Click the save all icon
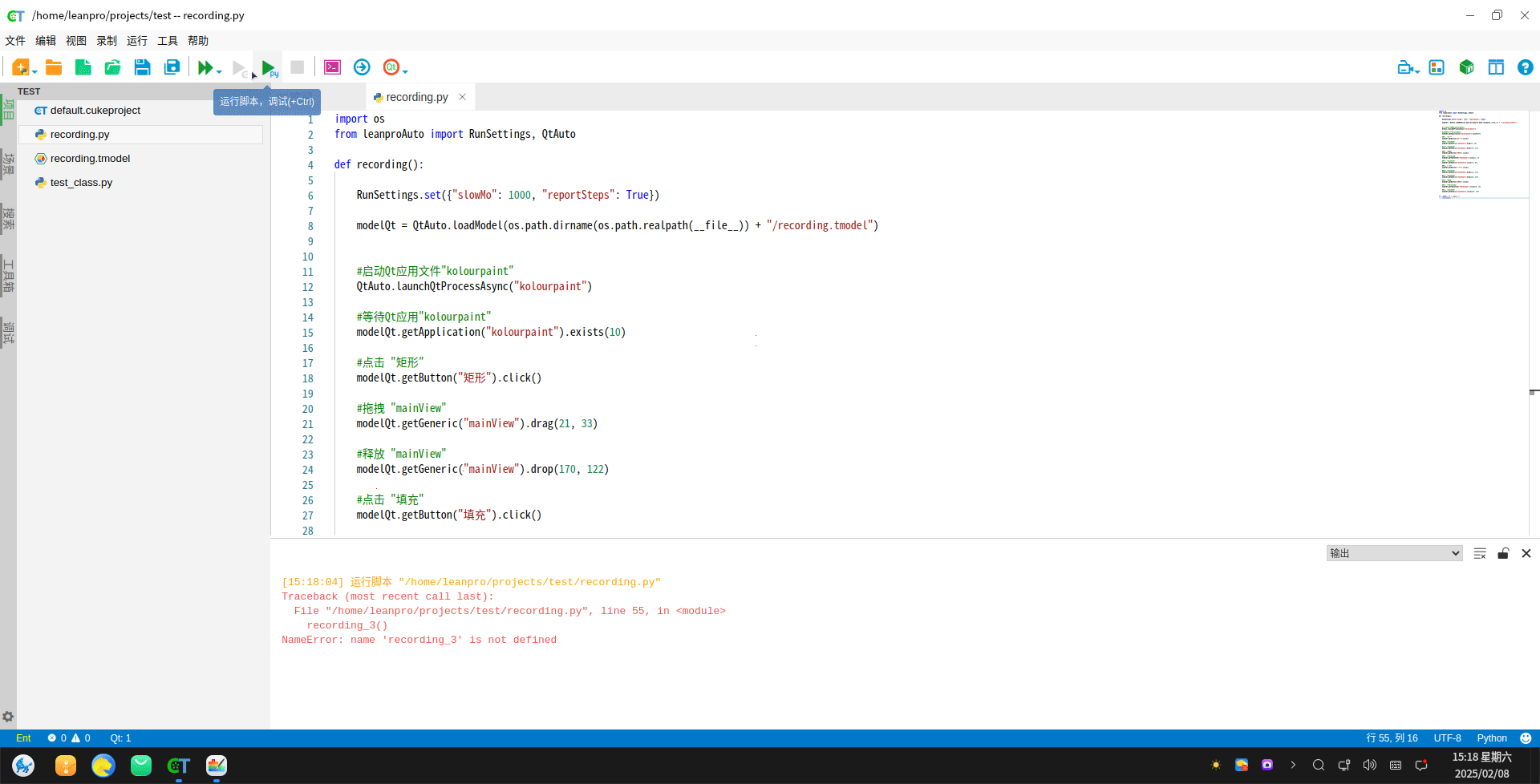The height and width of the screenshot is (784, 1540). pyautogui.click(x=172, y=67)
